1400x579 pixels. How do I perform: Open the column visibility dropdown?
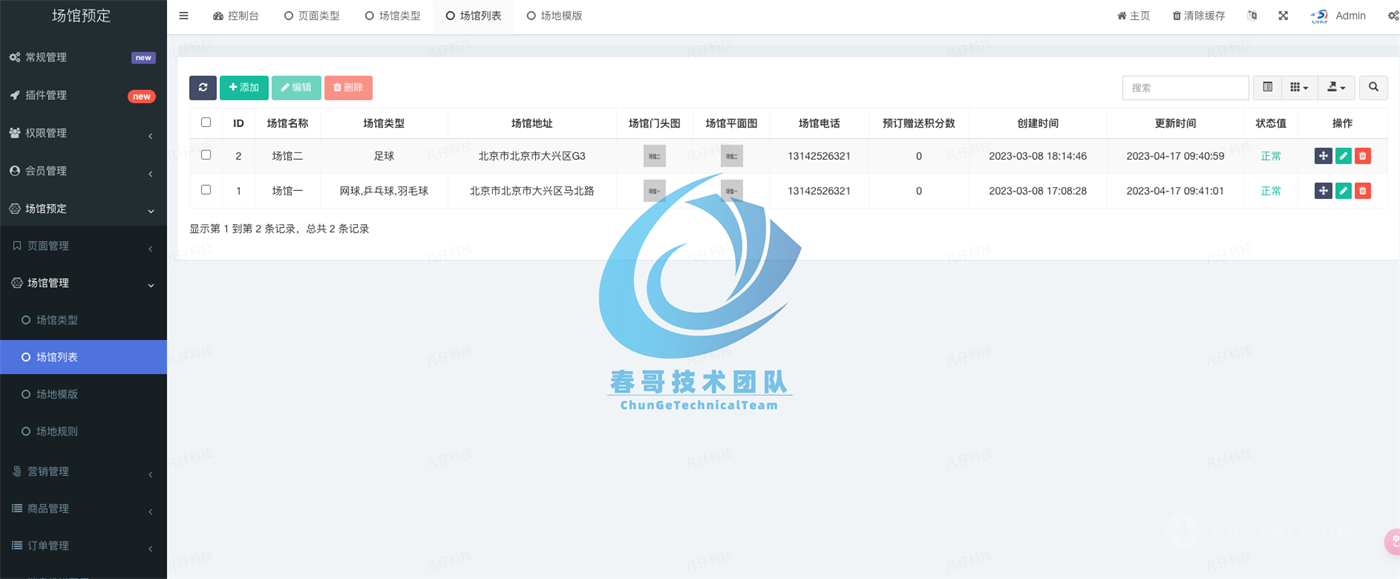1300,88
